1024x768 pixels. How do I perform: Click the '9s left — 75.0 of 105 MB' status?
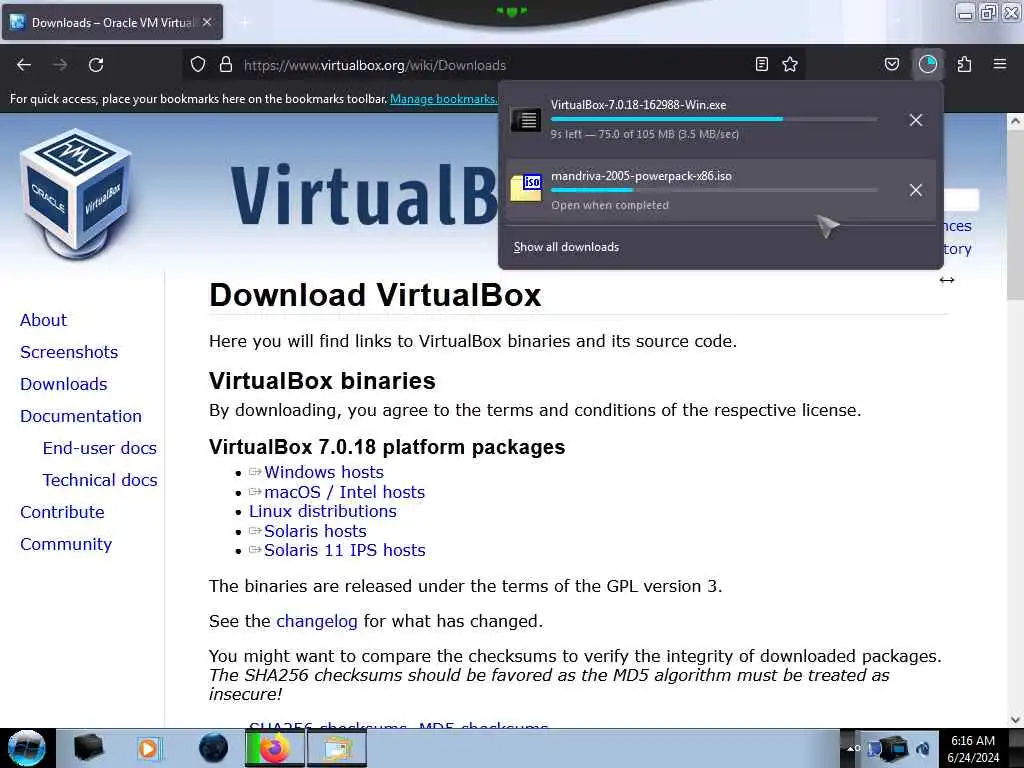pos(645,134)
